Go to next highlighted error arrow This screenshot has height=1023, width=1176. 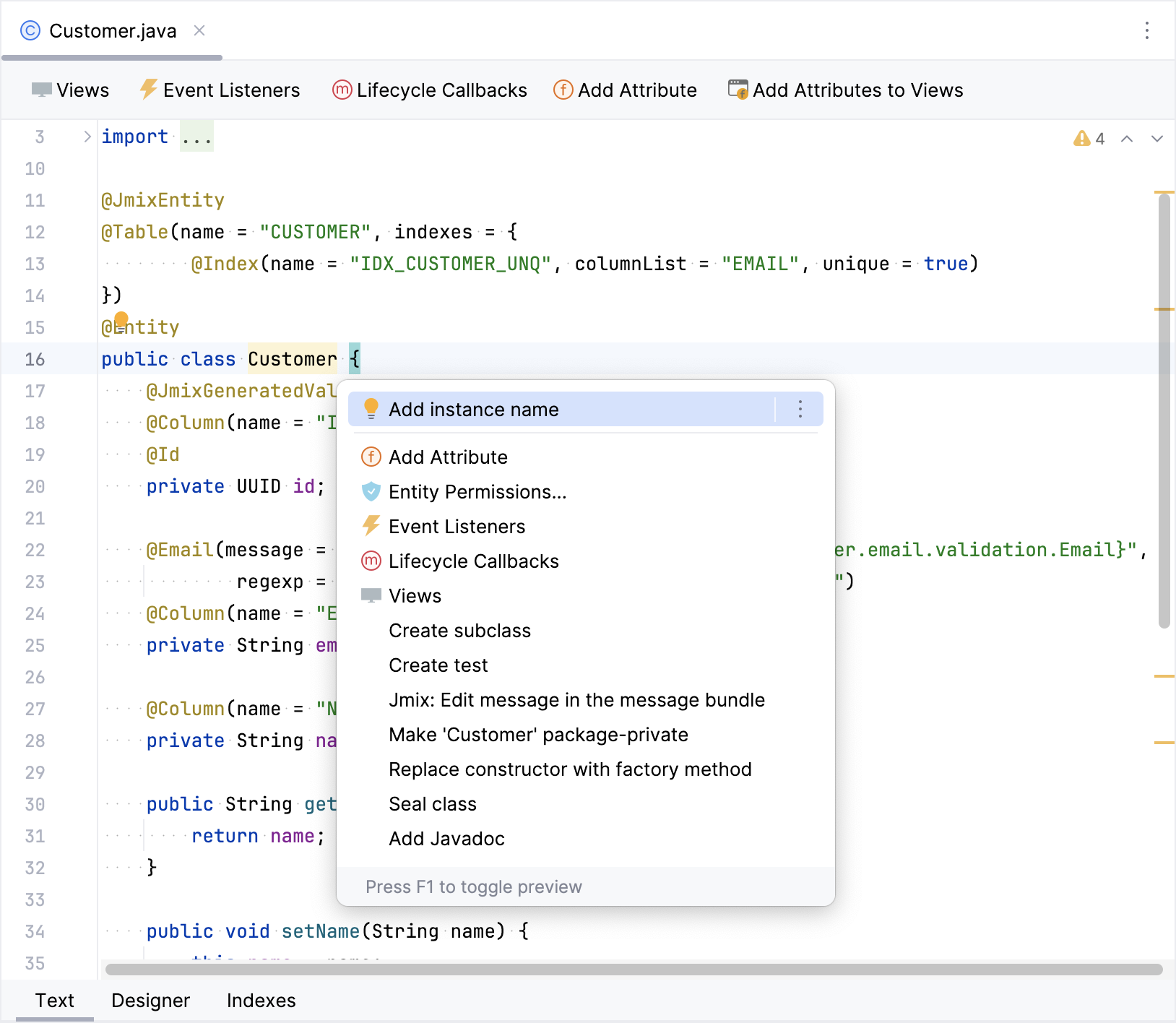pyautogui.click(x=1156, y=139)
